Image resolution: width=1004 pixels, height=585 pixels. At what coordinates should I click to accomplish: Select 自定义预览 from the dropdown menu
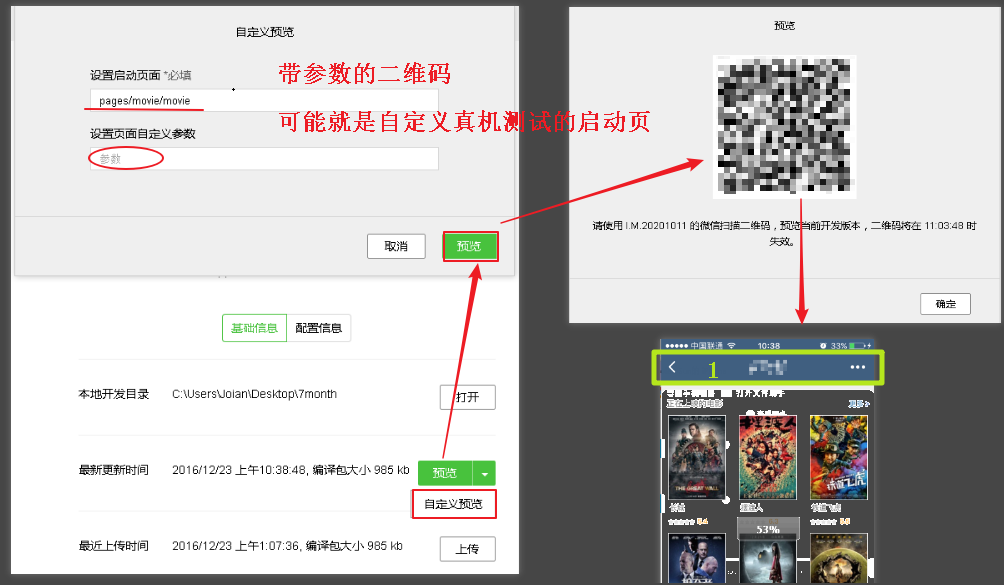[x=453, y=504]
